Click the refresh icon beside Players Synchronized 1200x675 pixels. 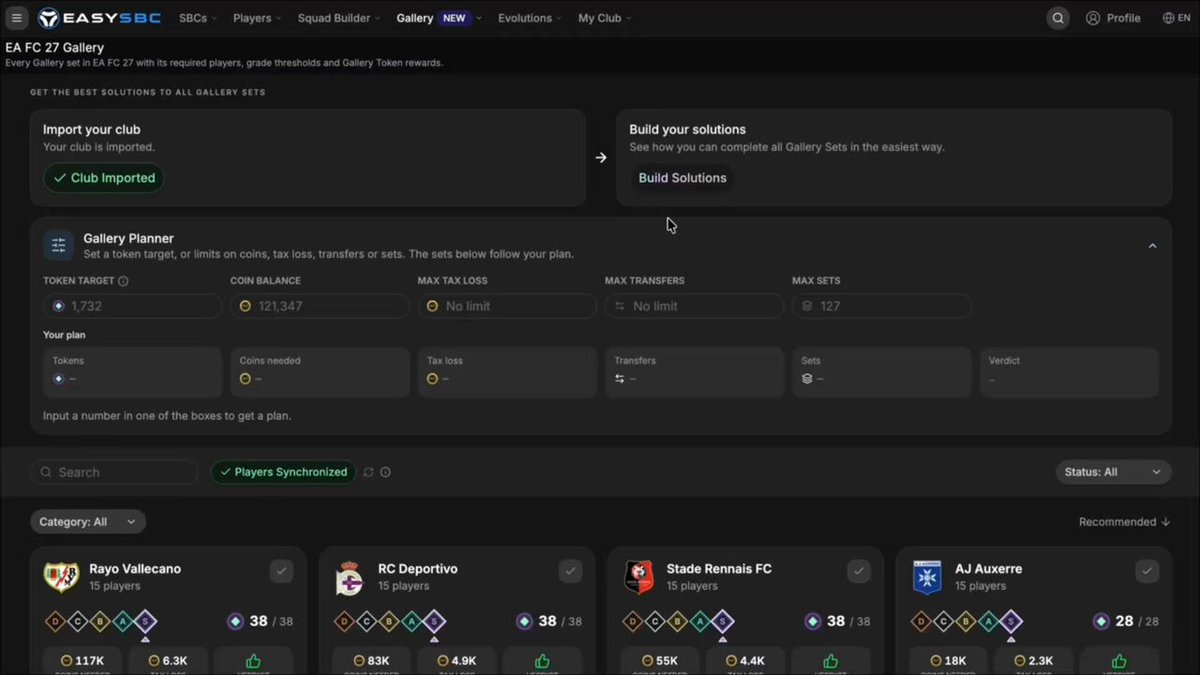point(368,472)
